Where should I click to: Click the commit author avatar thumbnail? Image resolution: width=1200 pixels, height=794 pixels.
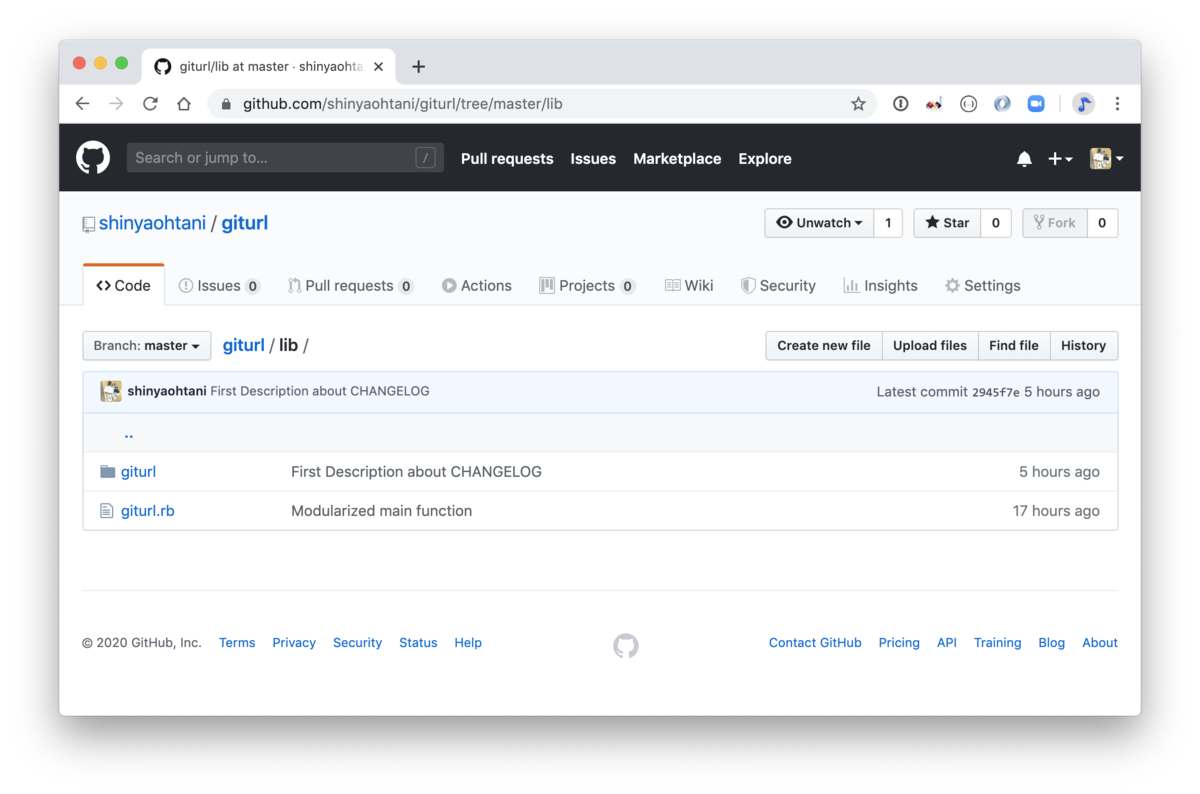pos(111,391)
